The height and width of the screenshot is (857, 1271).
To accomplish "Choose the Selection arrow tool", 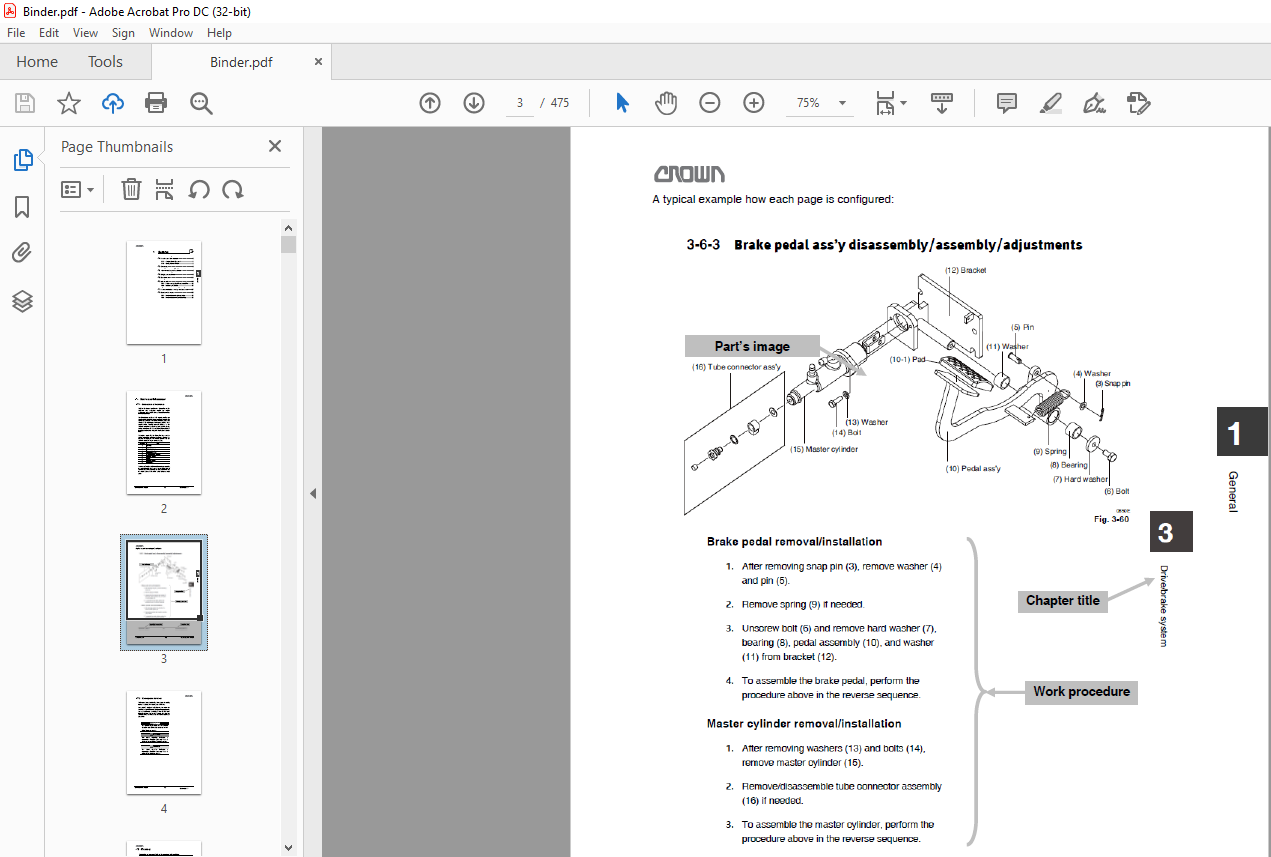I will 622,103.
